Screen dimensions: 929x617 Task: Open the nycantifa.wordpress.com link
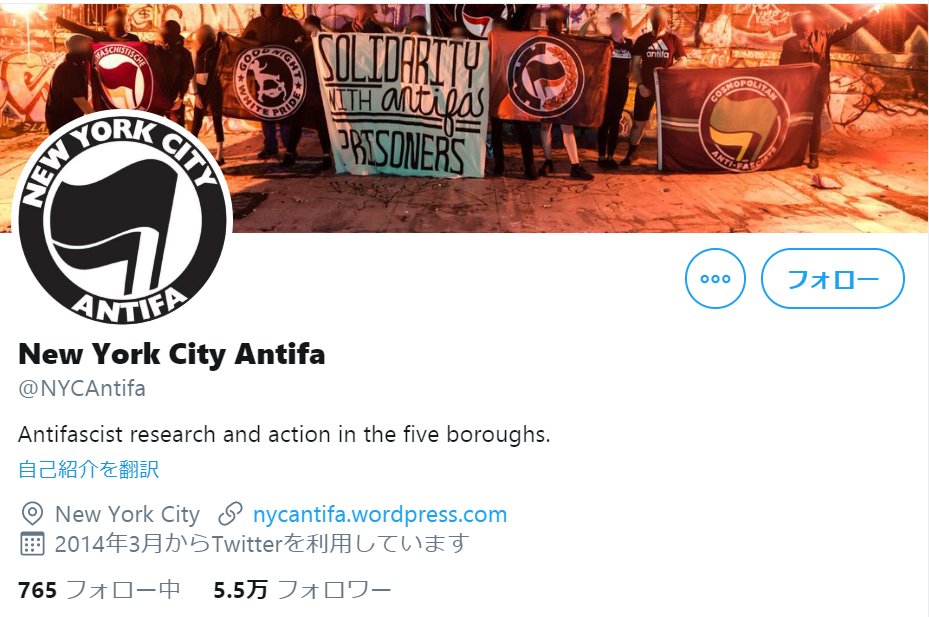pyautogui.click(x=380, y=514)
